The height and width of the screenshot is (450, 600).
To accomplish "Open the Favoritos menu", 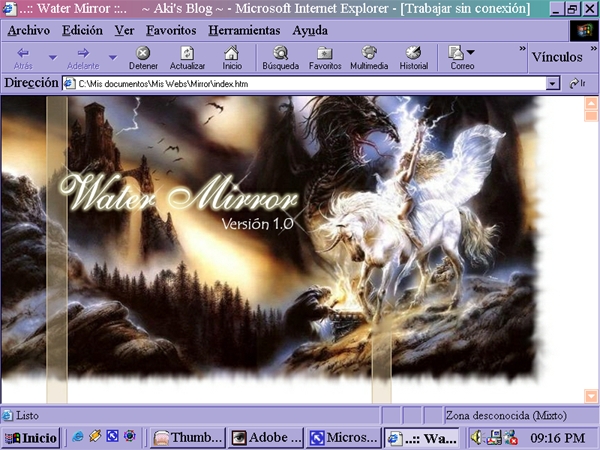I will point(171,30).
